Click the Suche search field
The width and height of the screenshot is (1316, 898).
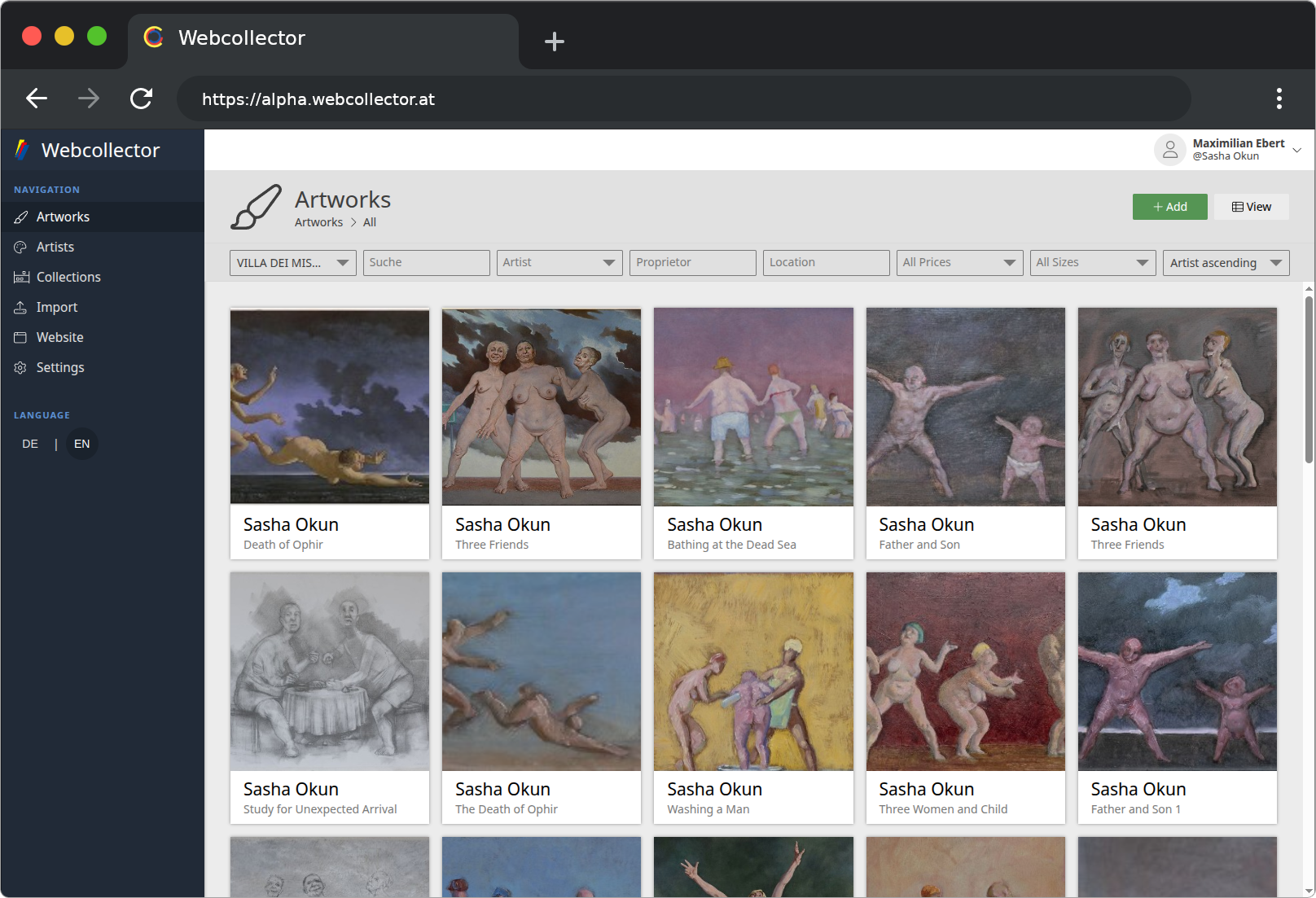pos(426,263)
